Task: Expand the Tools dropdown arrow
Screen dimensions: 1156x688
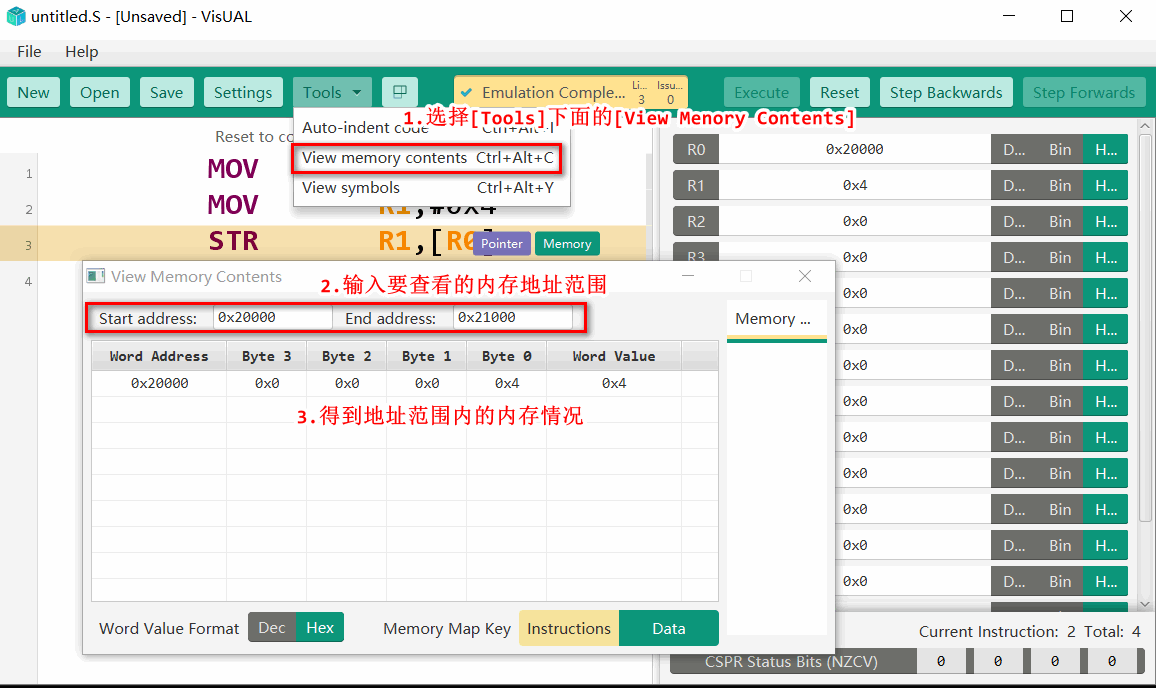Action: [x=357, y=93]
